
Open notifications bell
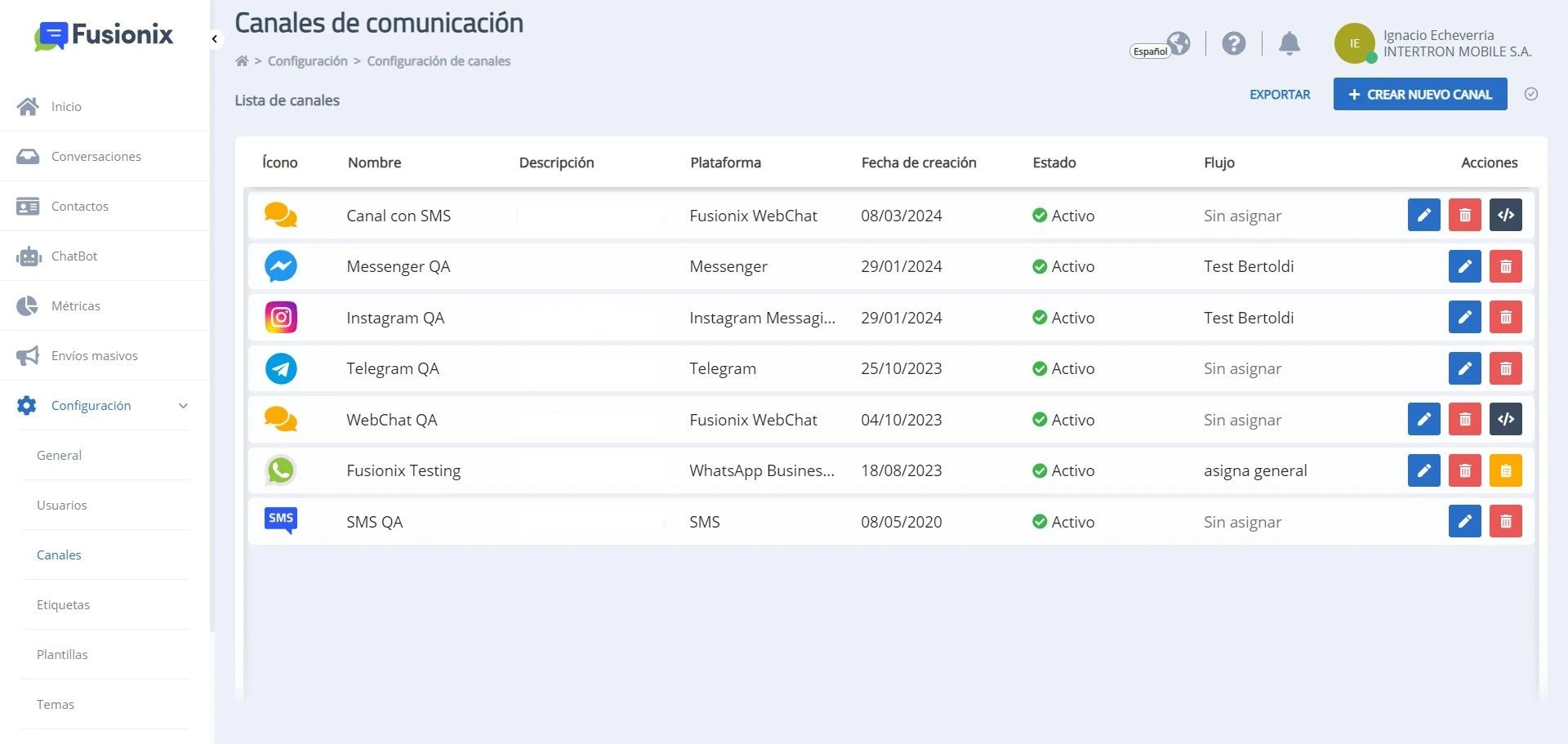[1289, 43]
